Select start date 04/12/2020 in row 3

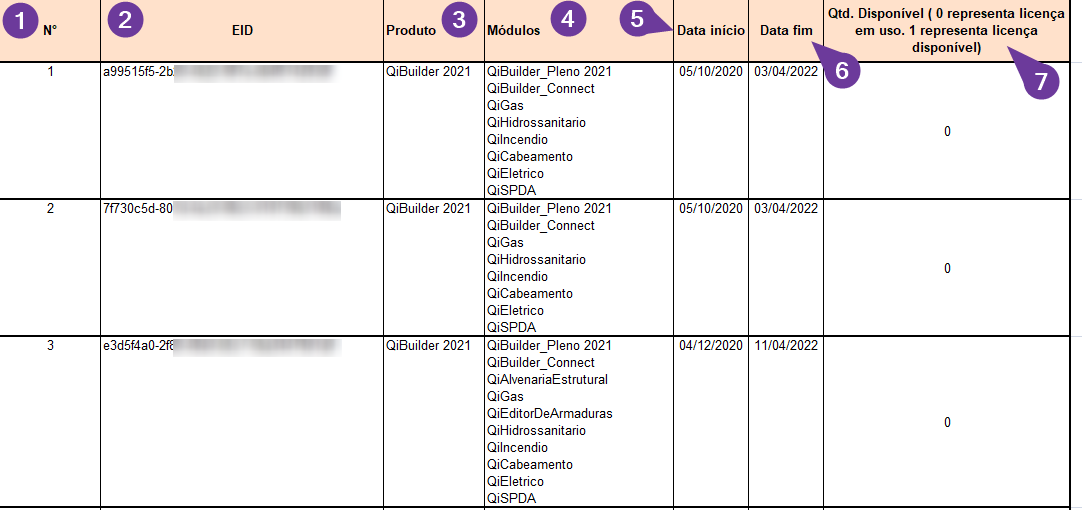(711, 345)
